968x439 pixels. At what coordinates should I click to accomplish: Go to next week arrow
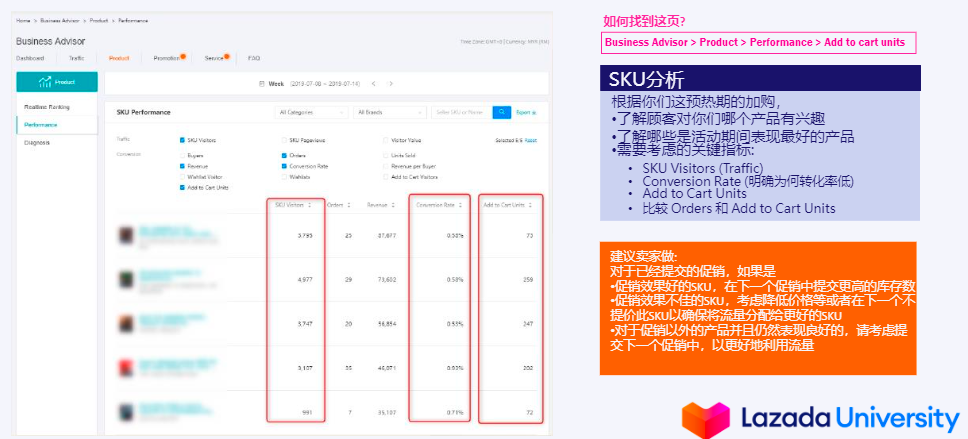391,83
